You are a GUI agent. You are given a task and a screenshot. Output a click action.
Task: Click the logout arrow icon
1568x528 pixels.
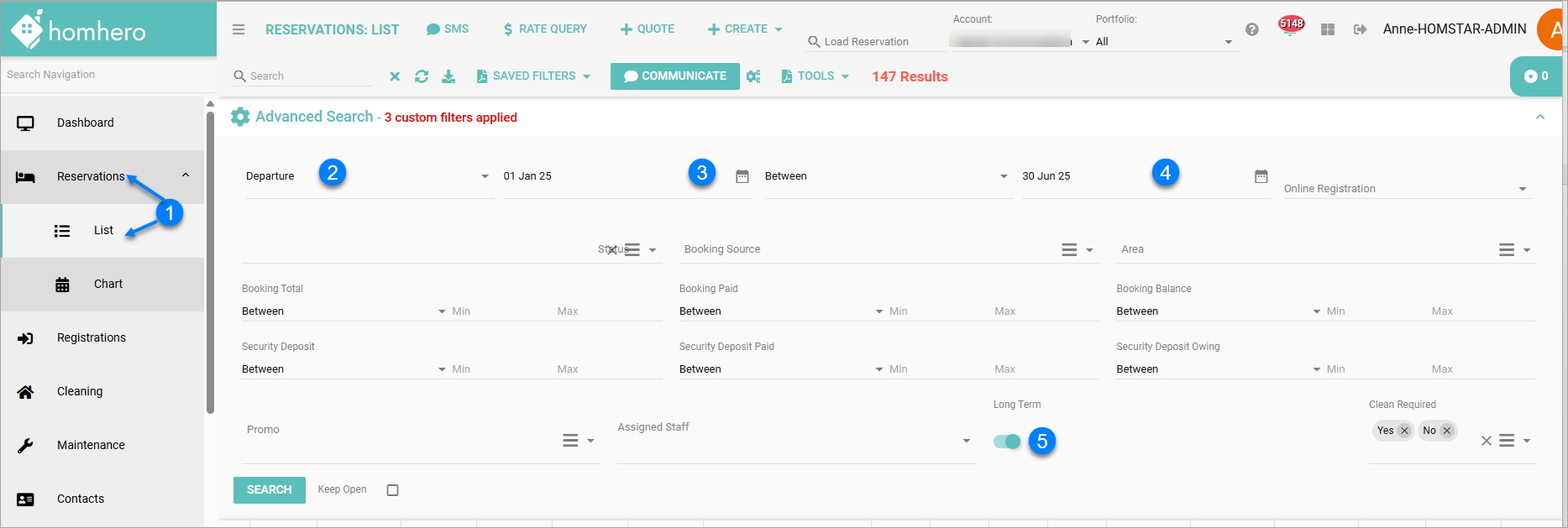click(1360, 29)
